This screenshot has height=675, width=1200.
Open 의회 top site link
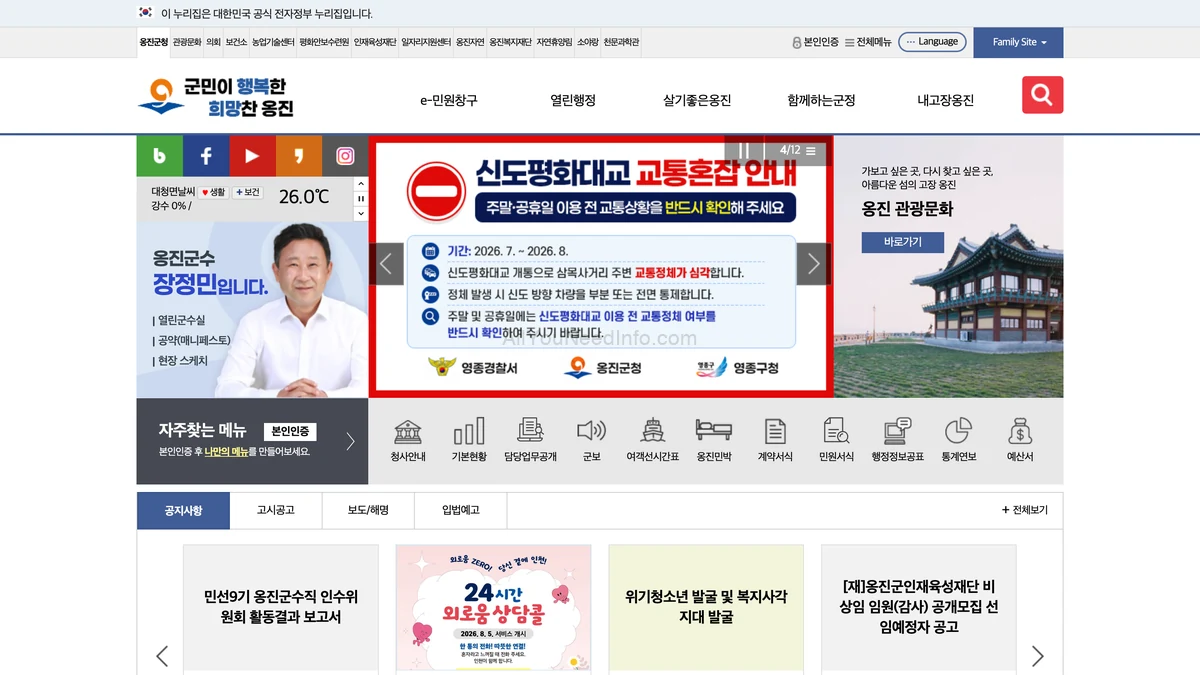pos(213,42)
